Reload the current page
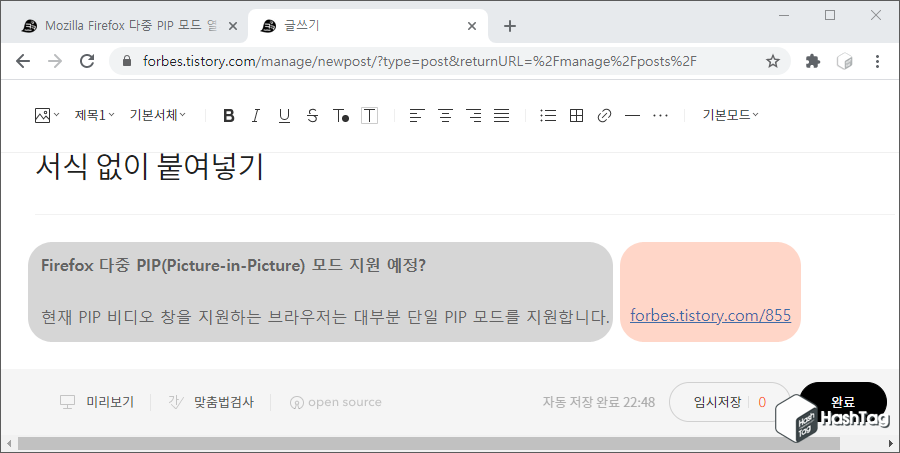 click(87, 61)
